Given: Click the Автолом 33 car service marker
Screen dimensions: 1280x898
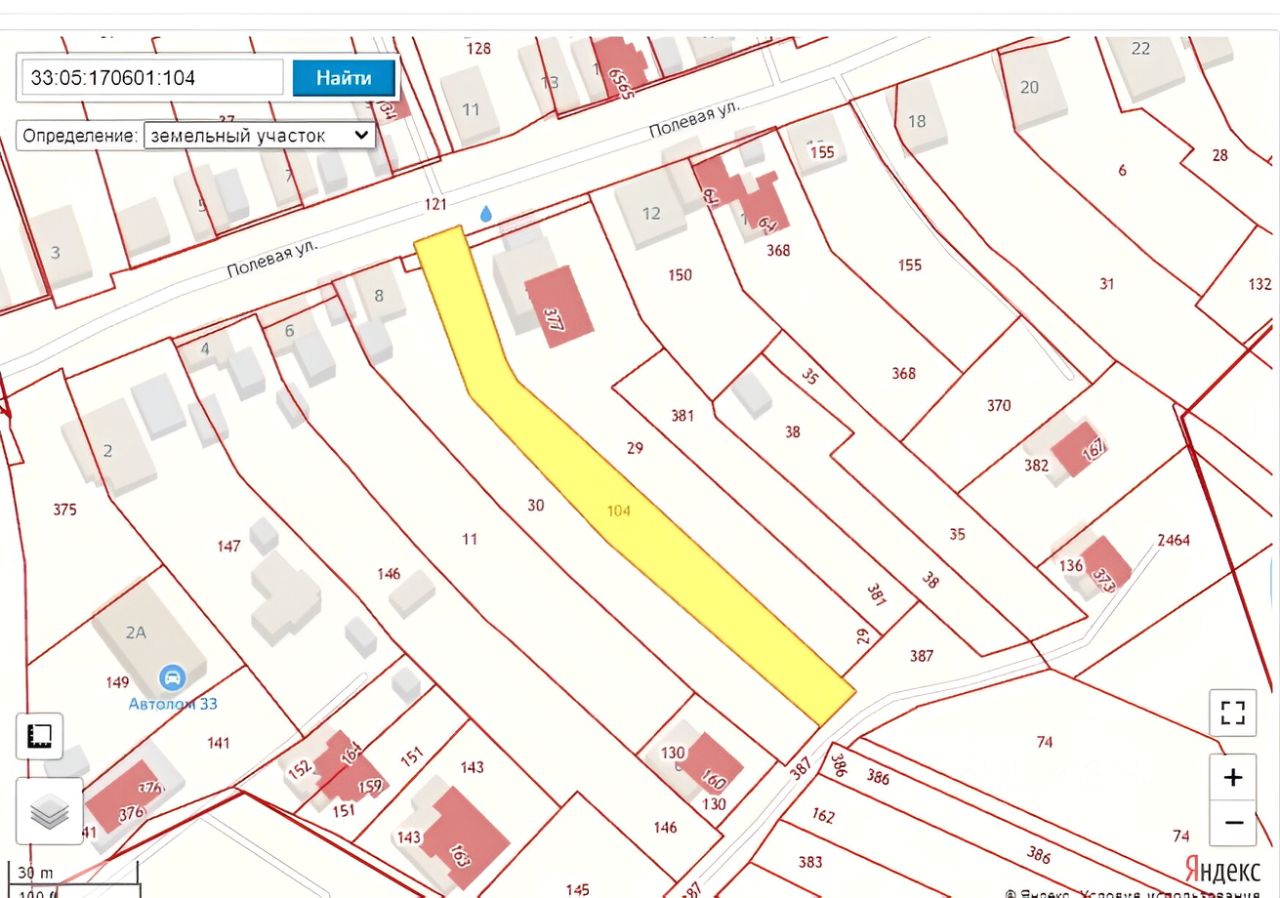Looking at the screenshot, I should pyautogui.click(x=173, y=677).
